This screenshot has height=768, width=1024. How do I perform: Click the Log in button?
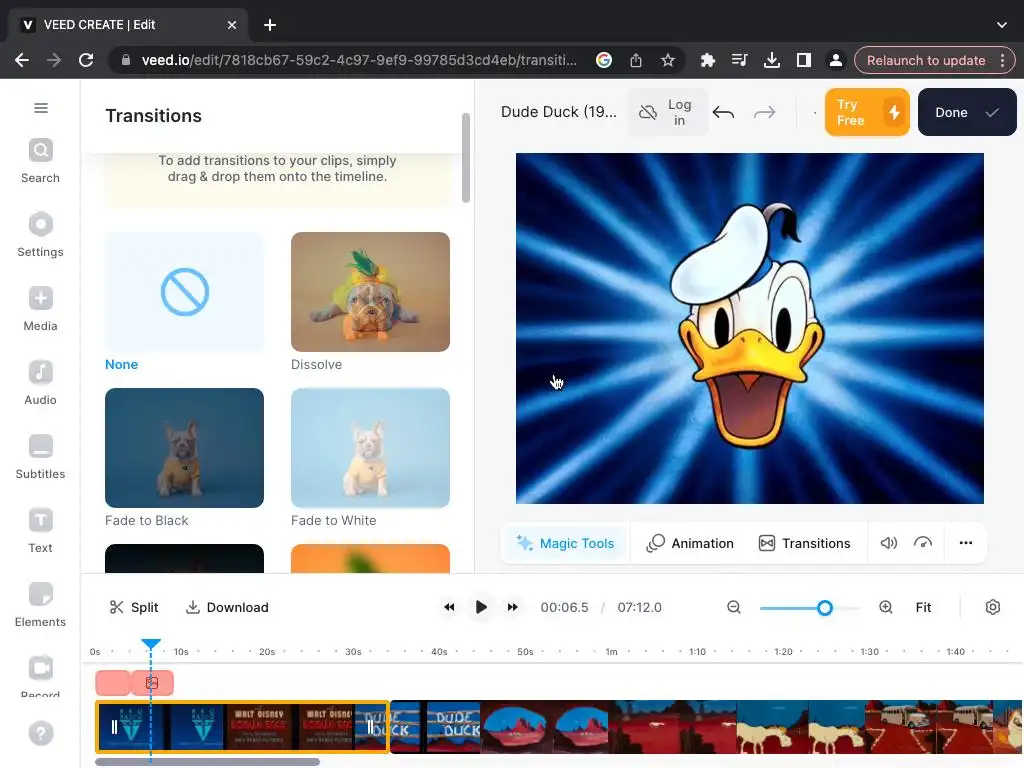[668, 112]
